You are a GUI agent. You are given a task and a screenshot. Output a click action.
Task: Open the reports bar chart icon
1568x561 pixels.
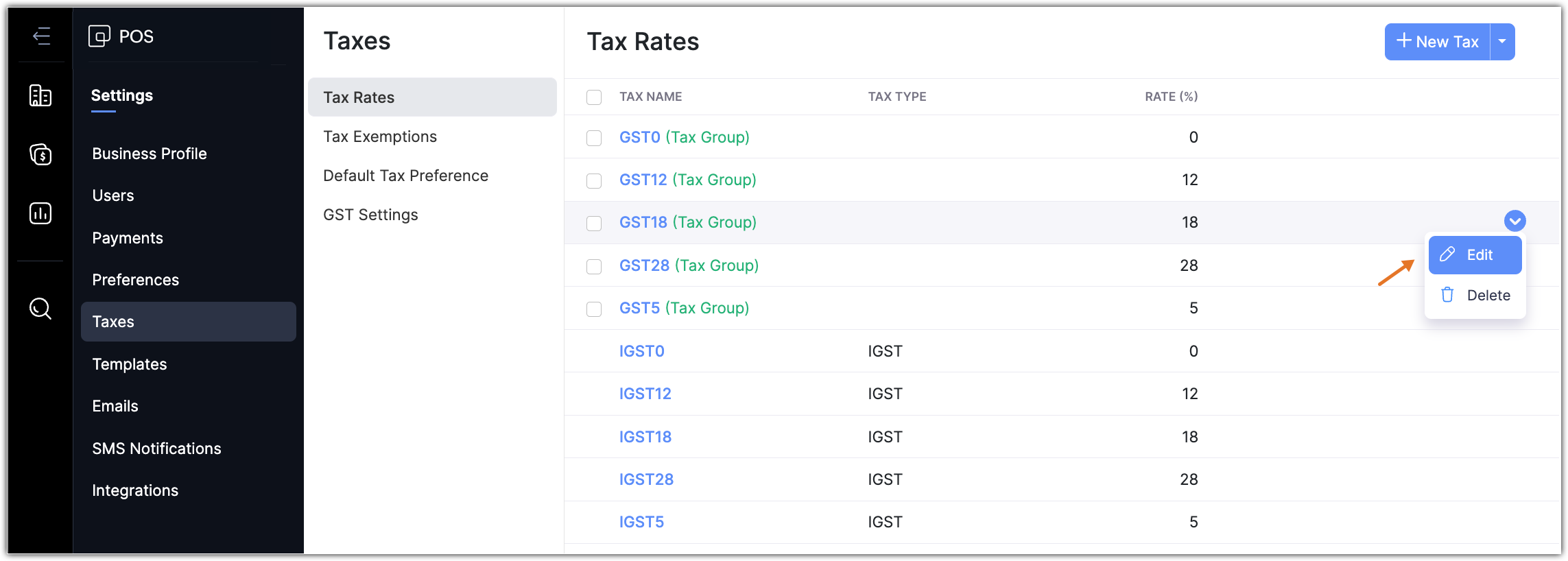(40, 213)
